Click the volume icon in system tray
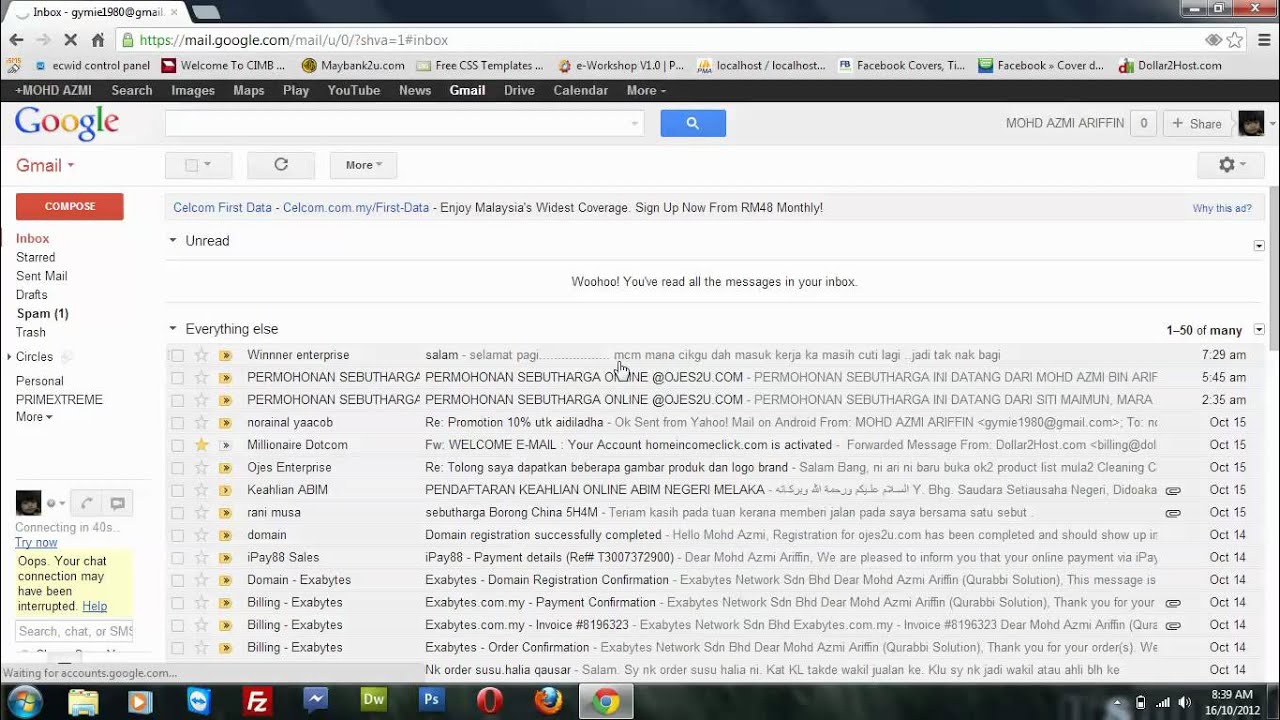The image size is (1280, 720). point(1185,702)
